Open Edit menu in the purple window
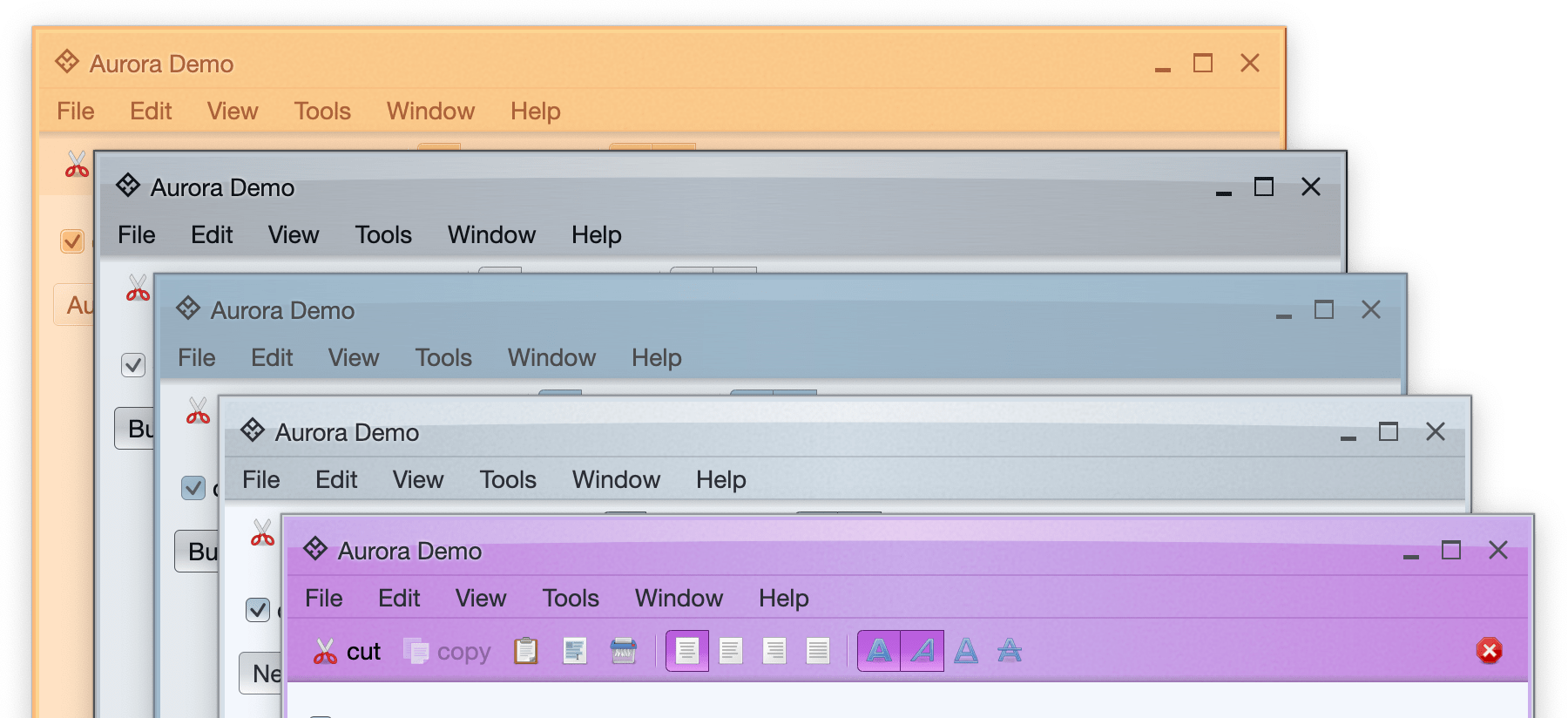Screen dimensions: 1568x718 [399, 598]
